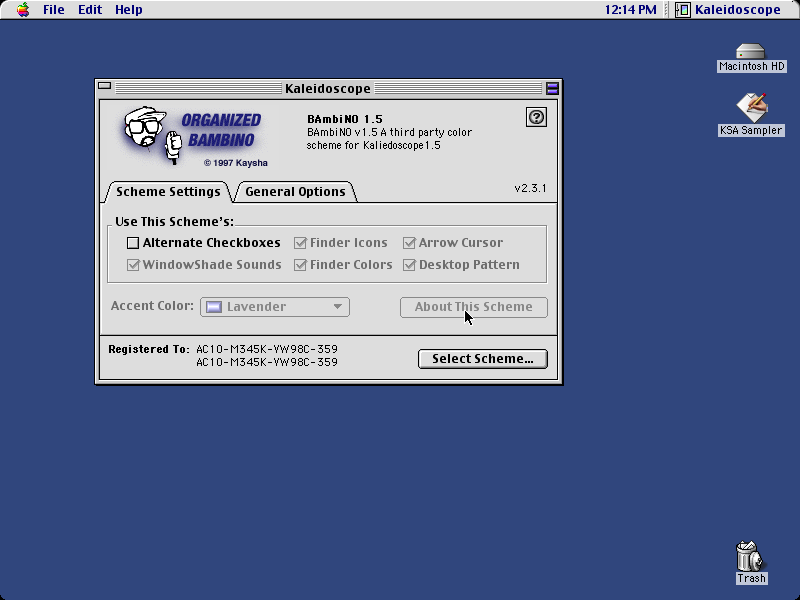Collapse the Kaleidoscope window with WindowShade box

[x=552, y=89]
